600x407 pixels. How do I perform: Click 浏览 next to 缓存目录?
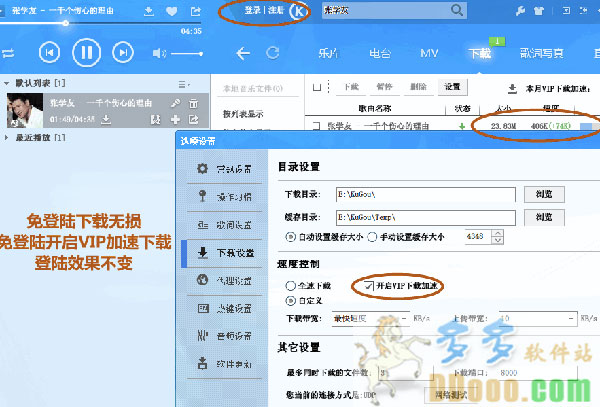544,217
